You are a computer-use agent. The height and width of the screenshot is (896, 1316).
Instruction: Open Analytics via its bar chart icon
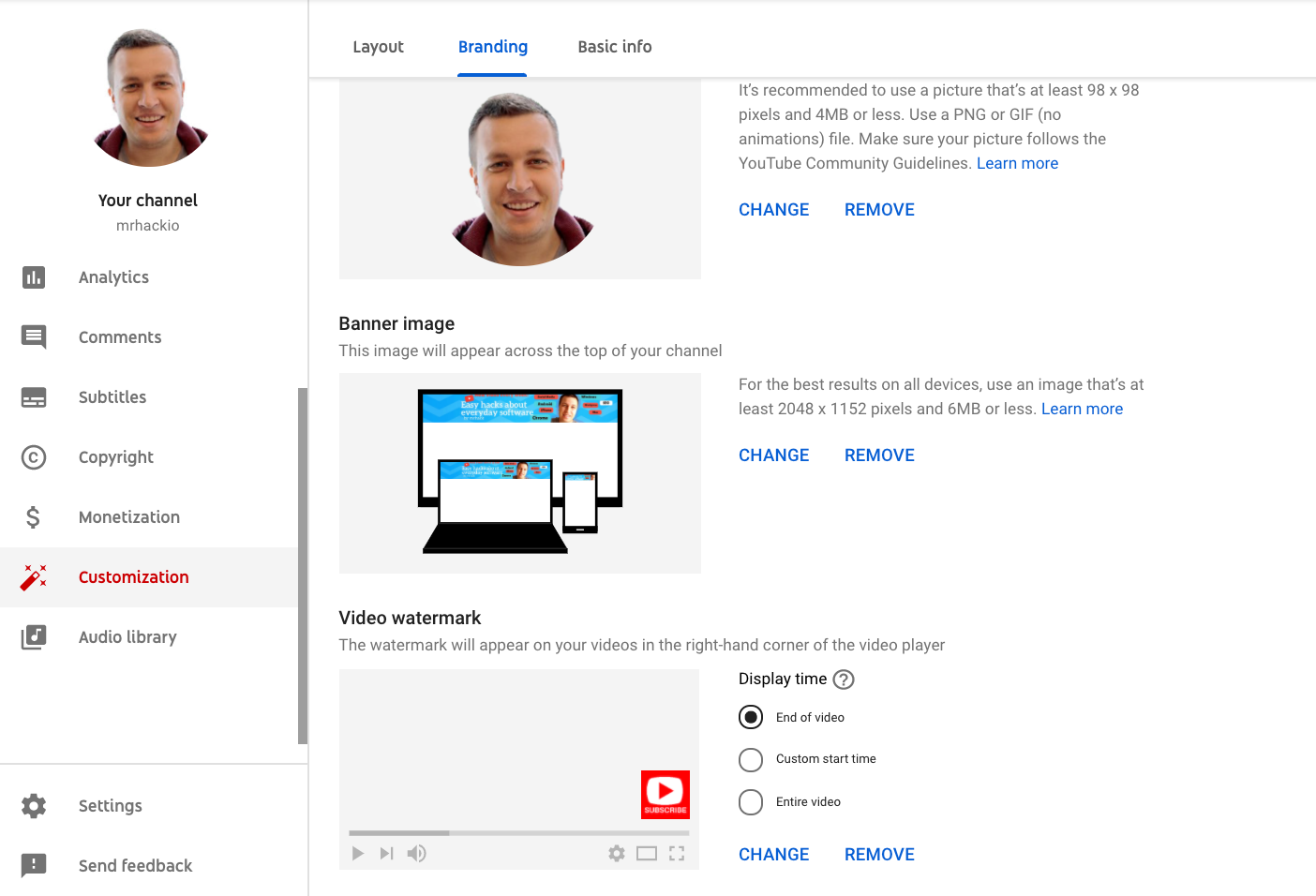pyautogui.click(x=34, y=277)
